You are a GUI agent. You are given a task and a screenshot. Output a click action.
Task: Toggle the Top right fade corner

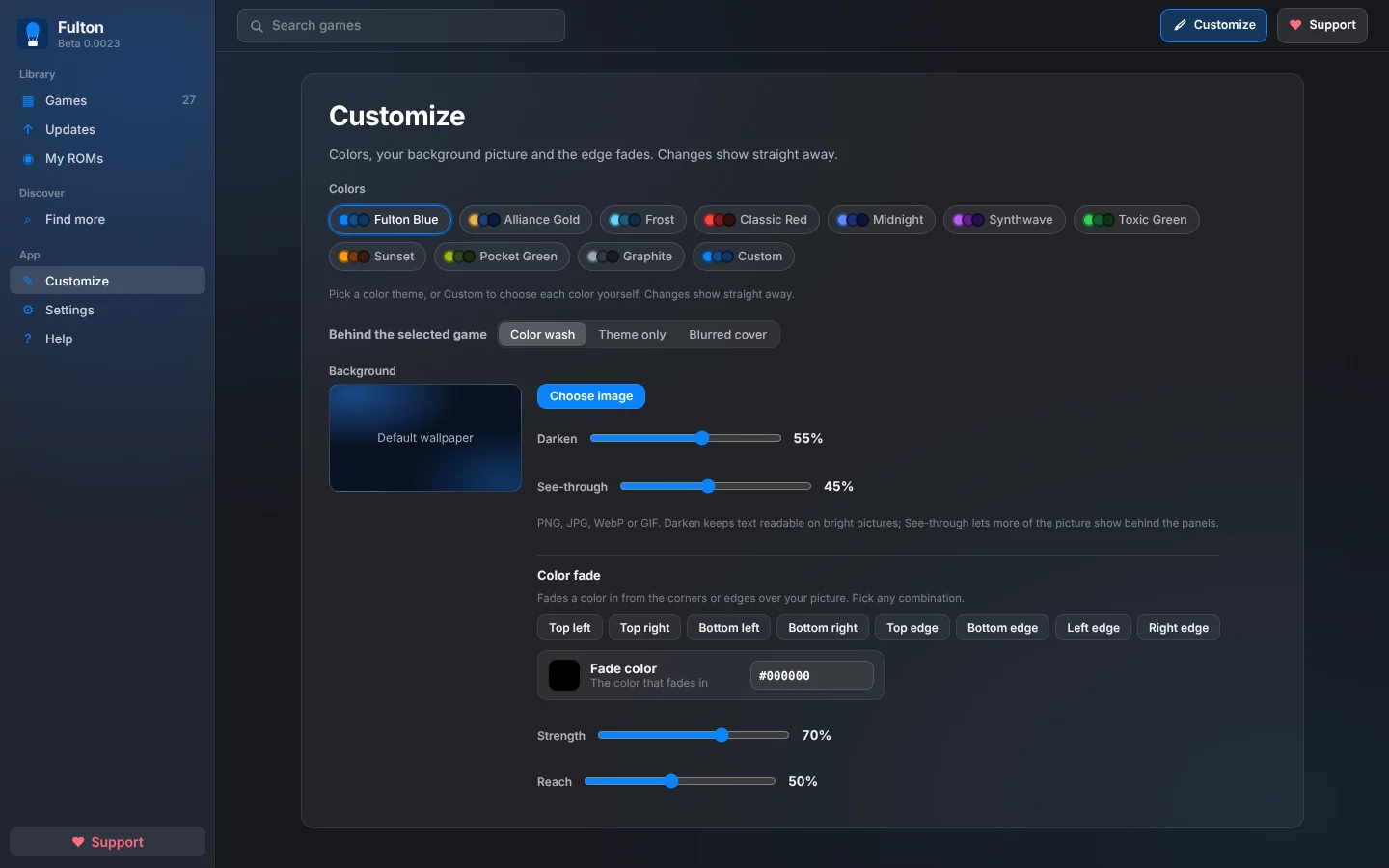[x=644, y=628]
